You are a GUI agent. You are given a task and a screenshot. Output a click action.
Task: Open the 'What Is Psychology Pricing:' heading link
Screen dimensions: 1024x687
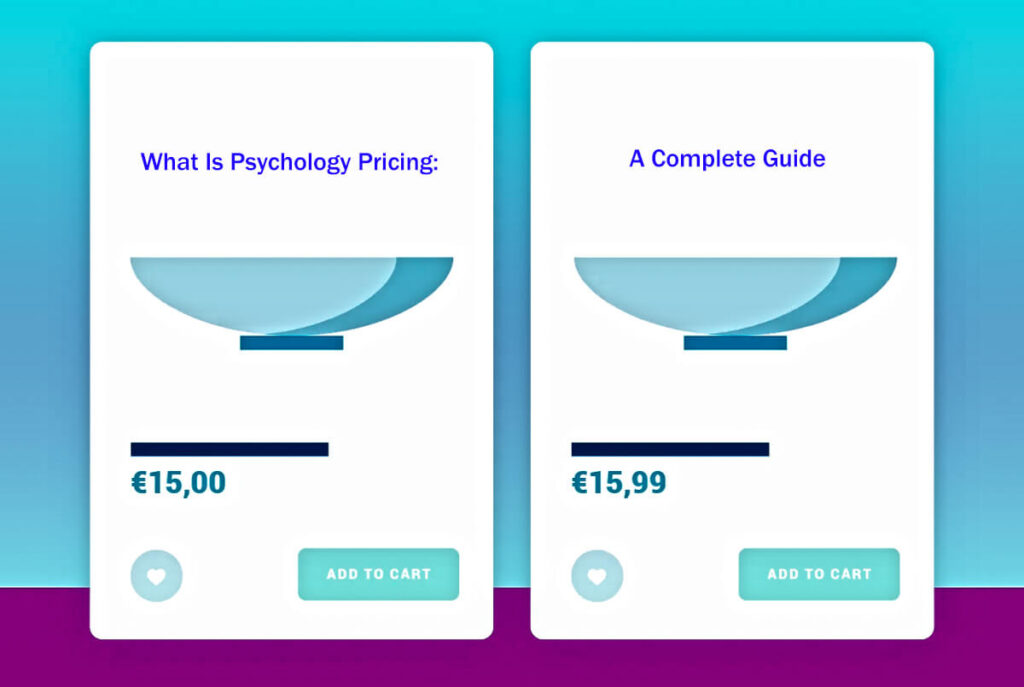[x=292, y=161]
